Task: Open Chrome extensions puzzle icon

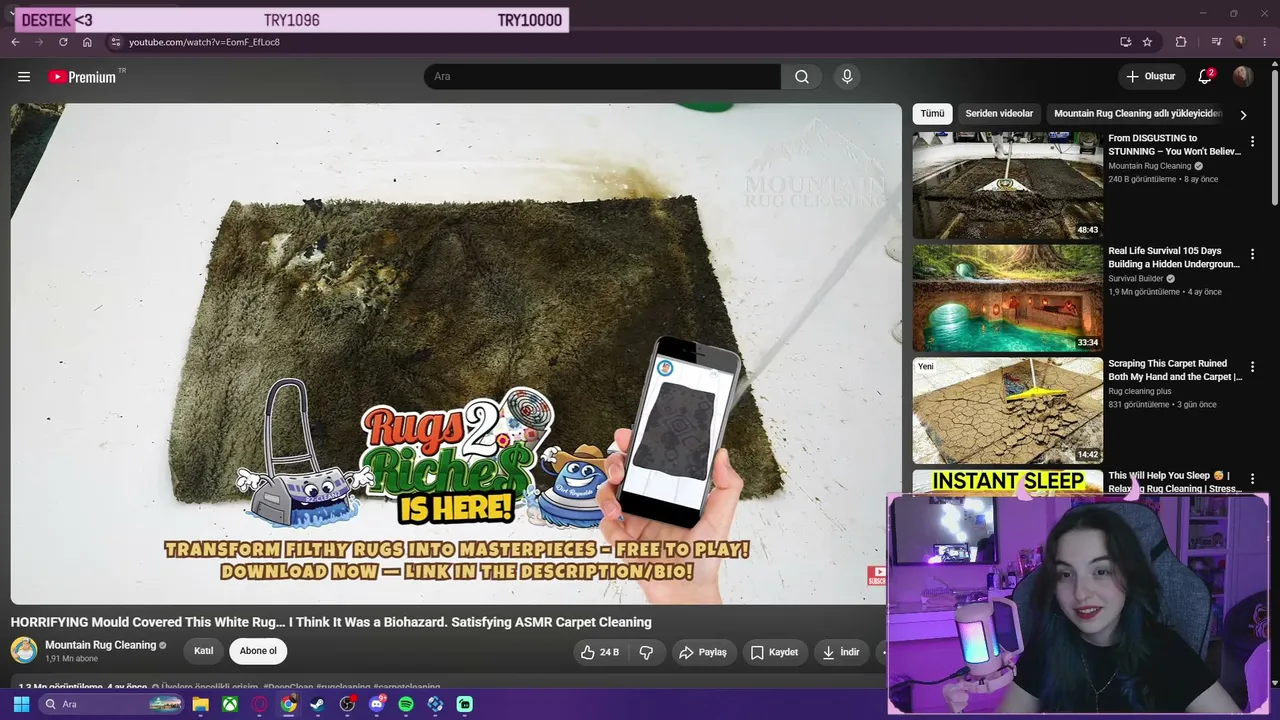Action: pyautogui.click(x=1181, y=42)
